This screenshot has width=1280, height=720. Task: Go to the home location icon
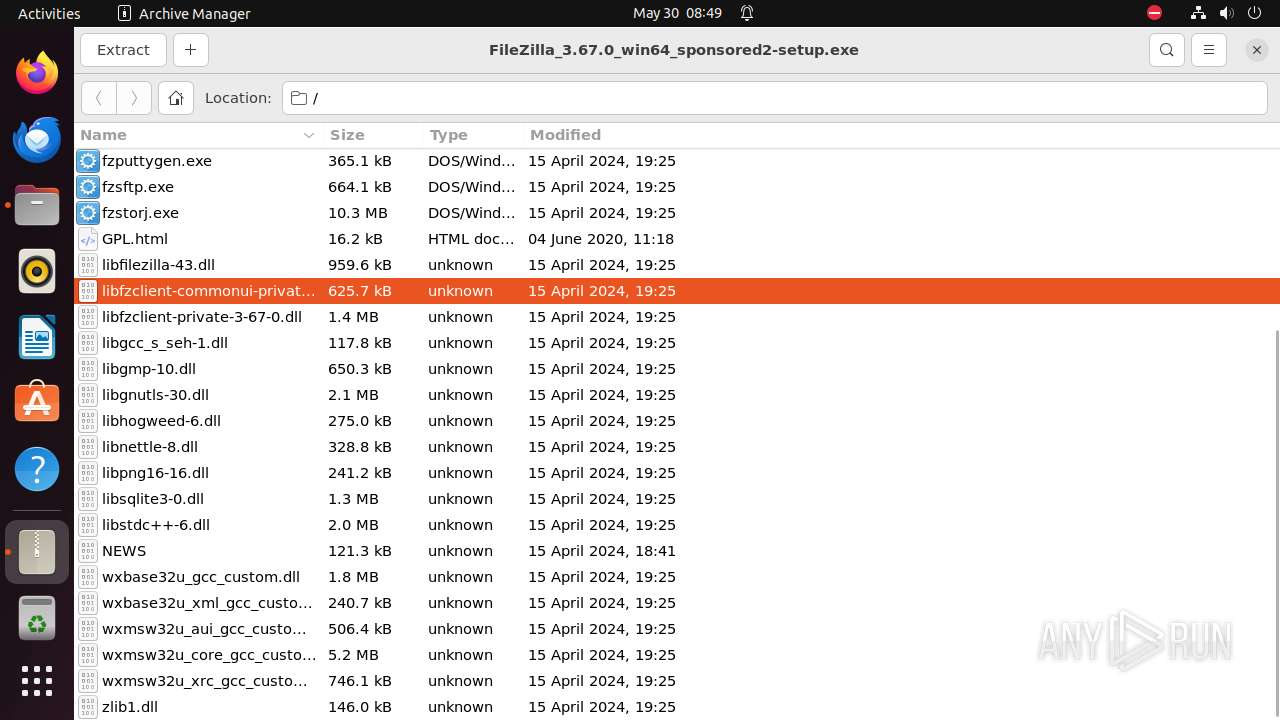(x=176, y=98)
